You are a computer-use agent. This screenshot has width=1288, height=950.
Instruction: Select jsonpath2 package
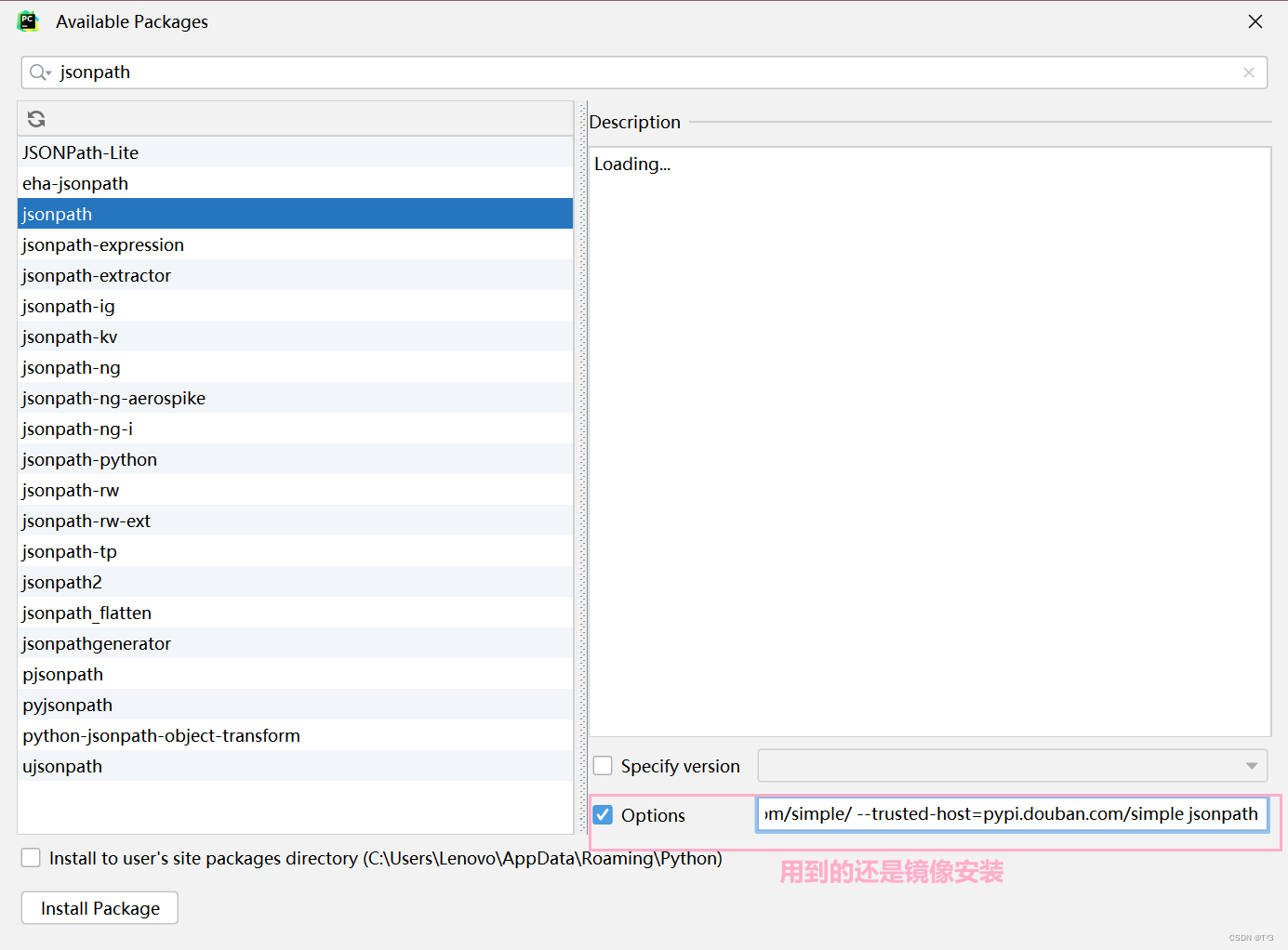point(296,582)
